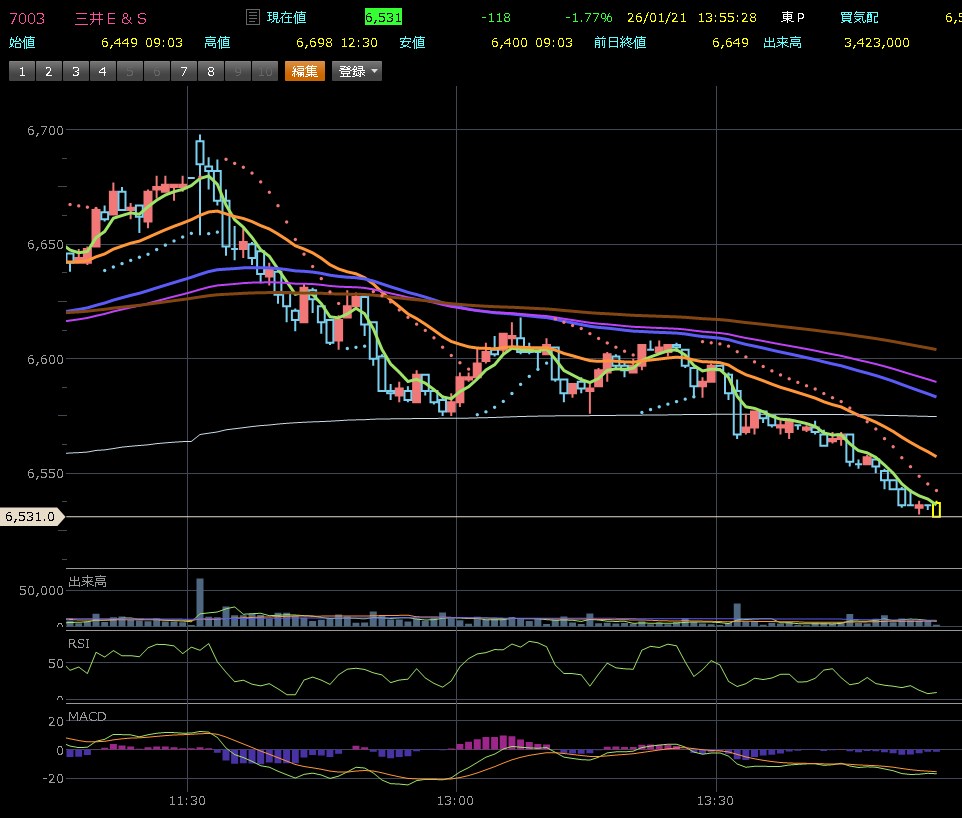This screenshot has height=818, width=962.
Task: Click the dimmed preset button 5
Action: tap(129, 71)
